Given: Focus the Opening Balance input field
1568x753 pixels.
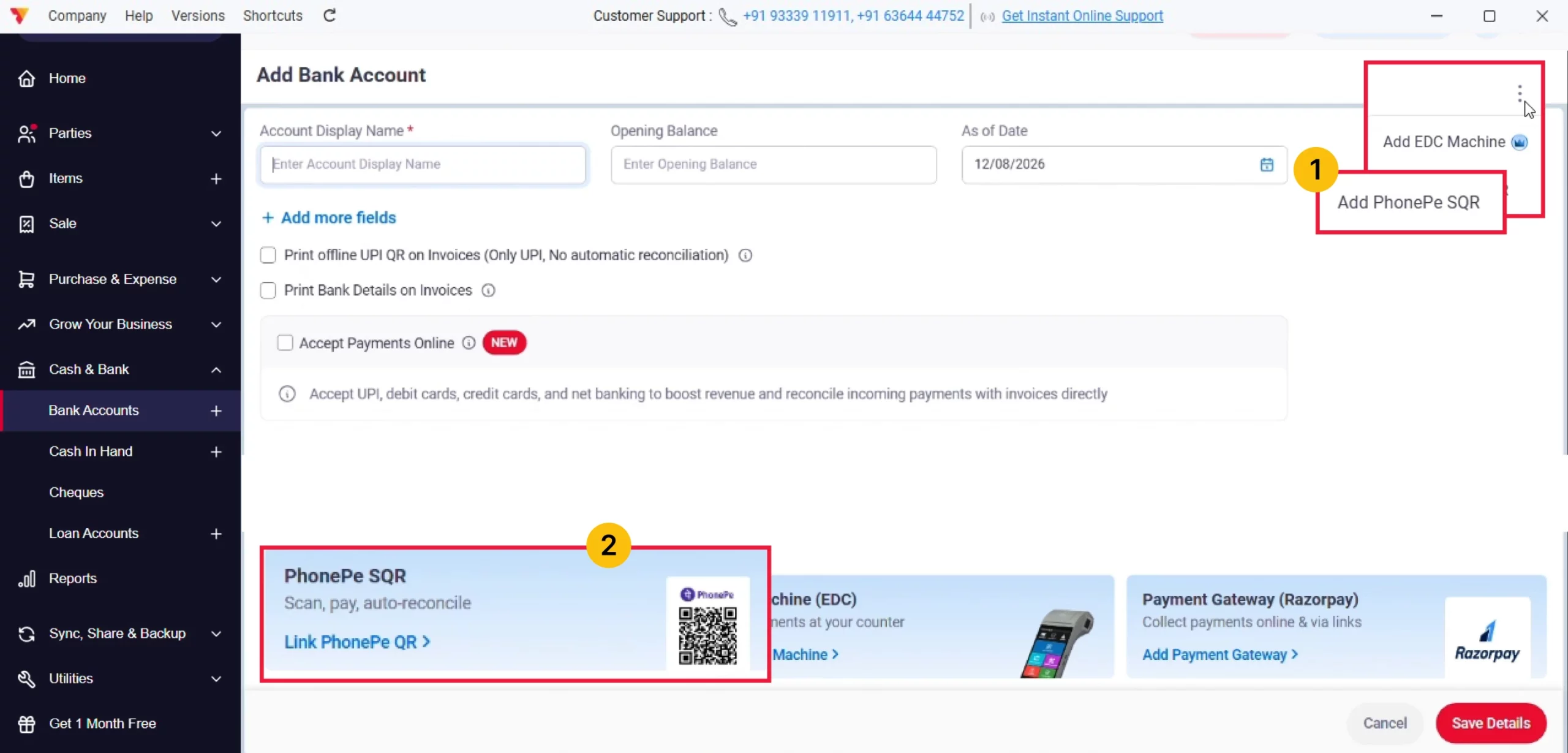Looking at the screenshot, I should [x=774, y=164].
